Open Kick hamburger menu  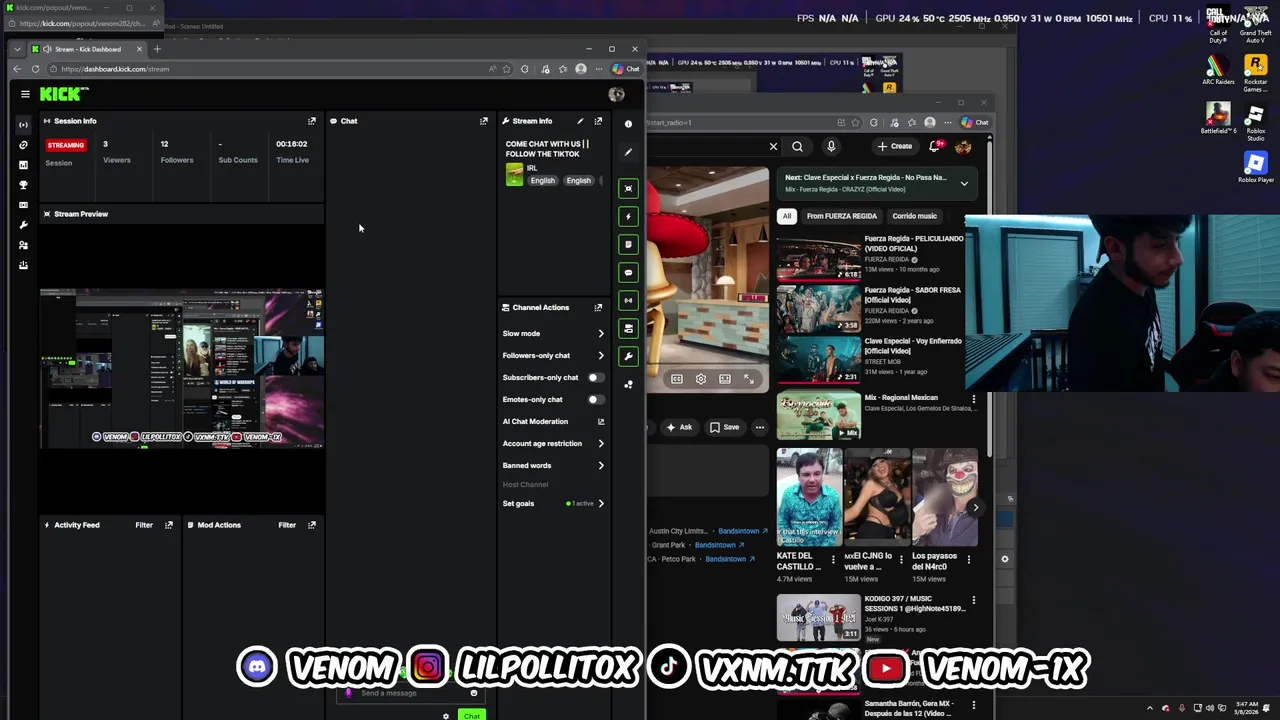(25, 94)
